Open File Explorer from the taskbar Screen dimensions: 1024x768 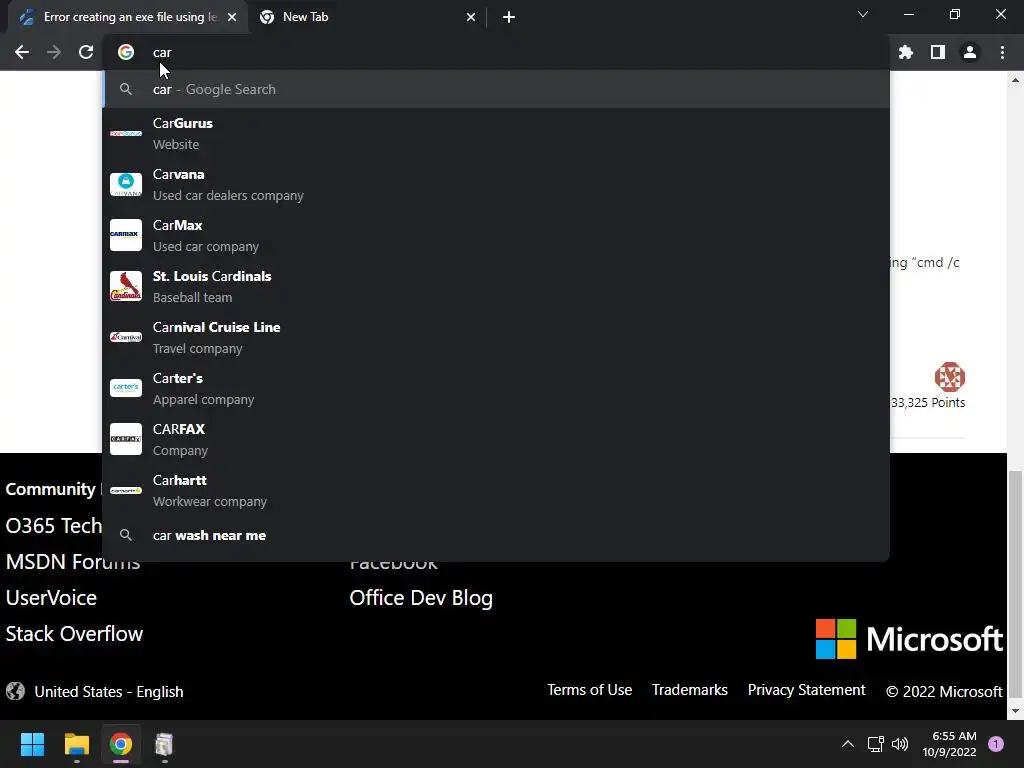click(x=76, y=744)
